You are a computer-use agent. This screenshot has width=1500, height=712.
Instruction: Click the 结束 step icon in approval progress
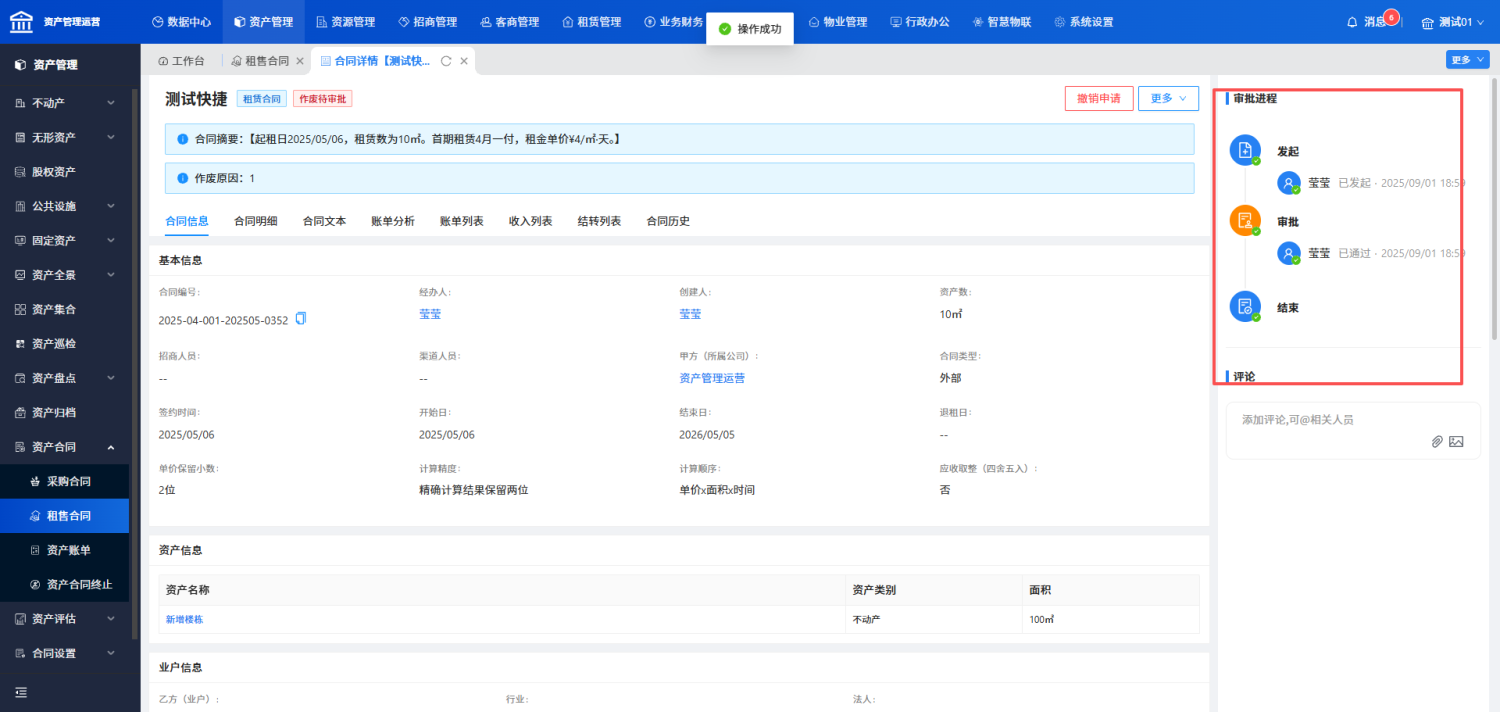coord(1245,306)
